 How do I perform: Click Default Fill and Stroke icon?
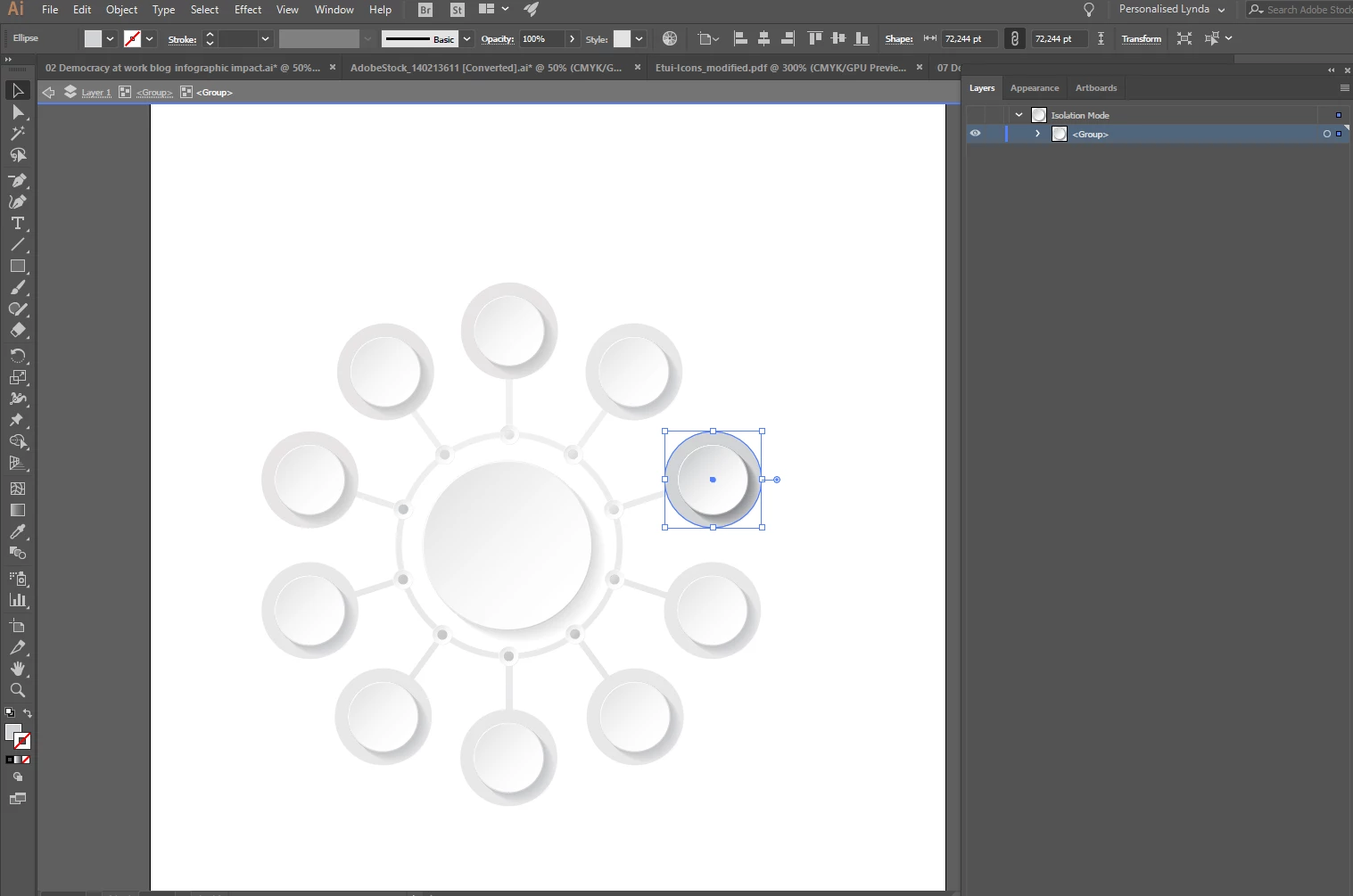pyautogui.click(x=10, y=713)
